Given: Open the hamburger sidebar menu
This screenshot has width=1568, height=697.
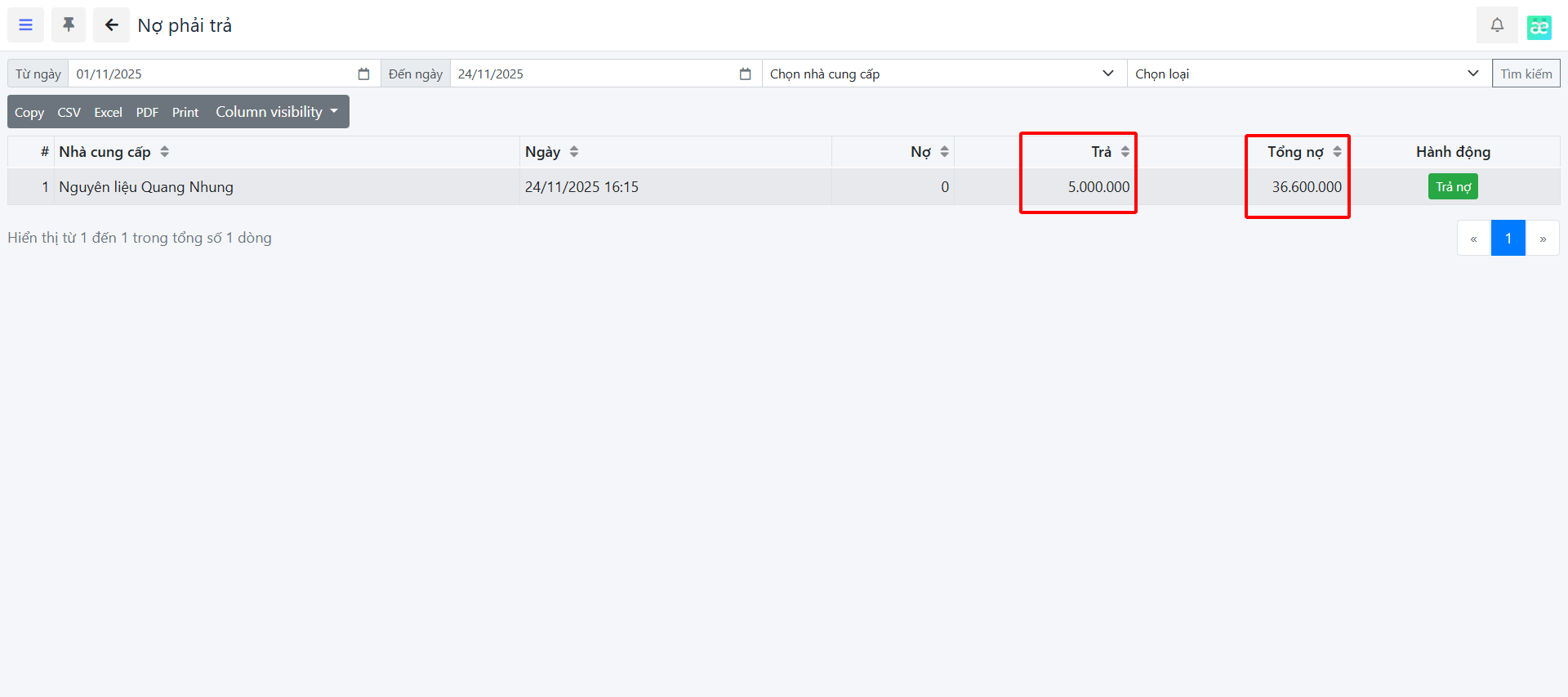Looking at the screenshot, I should point(26,25).
